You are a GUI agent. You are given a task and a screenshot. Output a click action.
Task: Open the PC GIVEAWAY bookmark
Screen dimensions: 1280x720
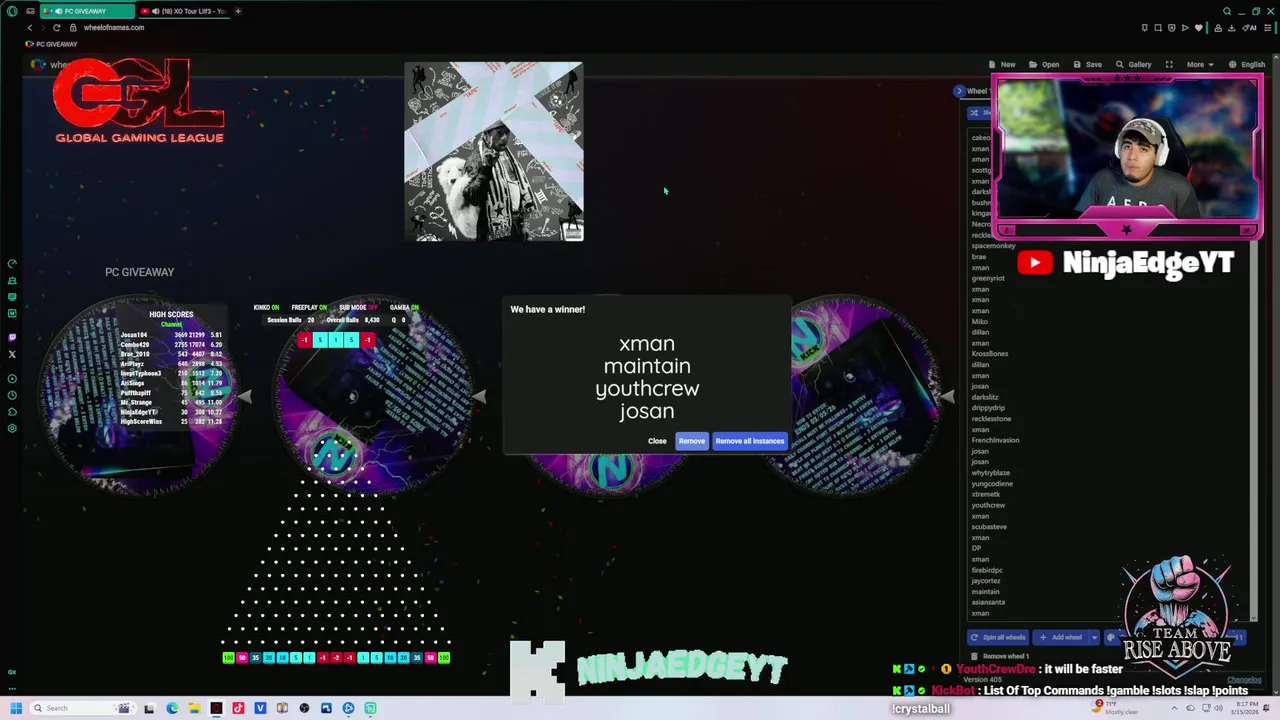tap(52, 44)
